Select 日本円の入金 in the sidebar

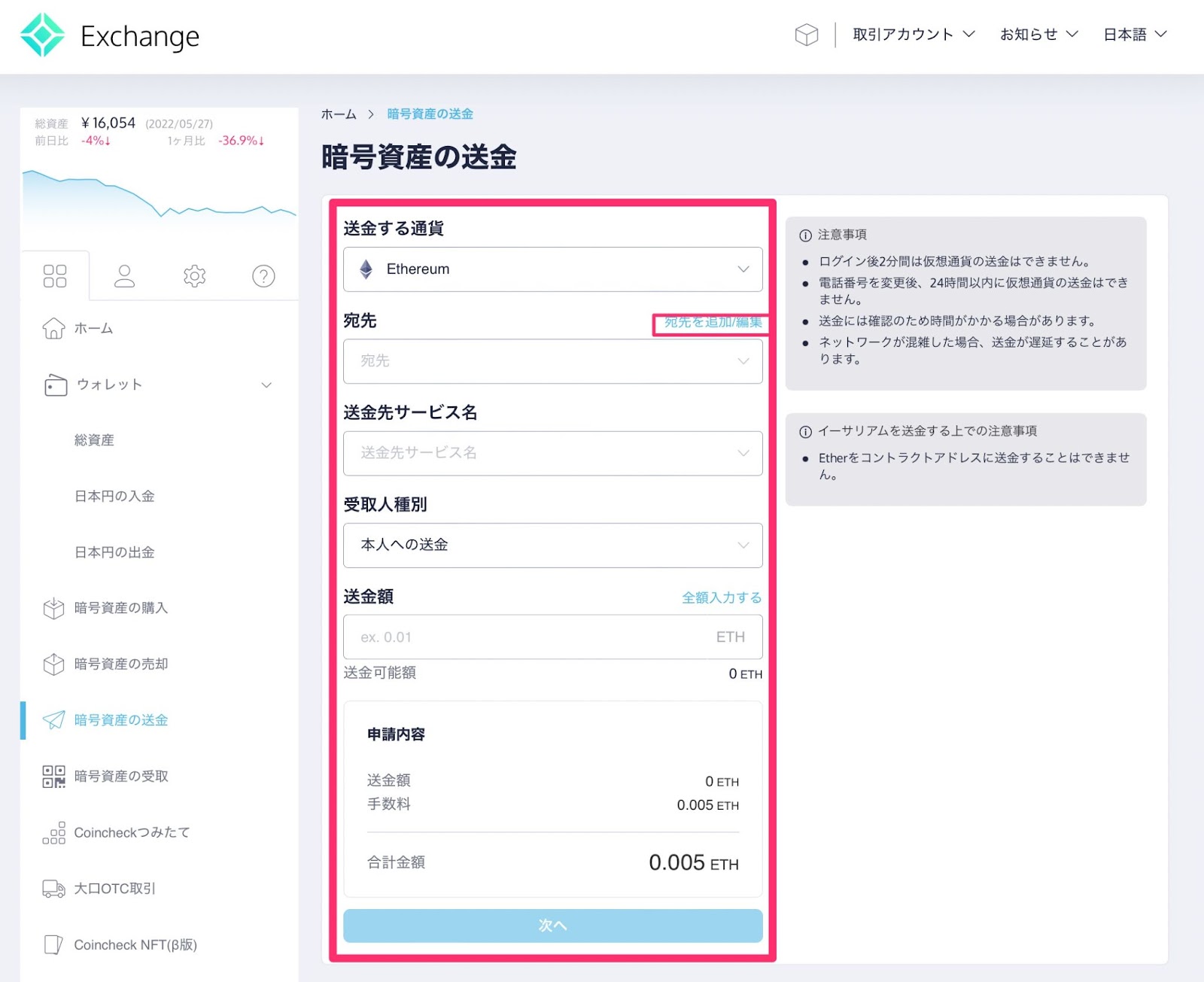(x=114, y=497)
